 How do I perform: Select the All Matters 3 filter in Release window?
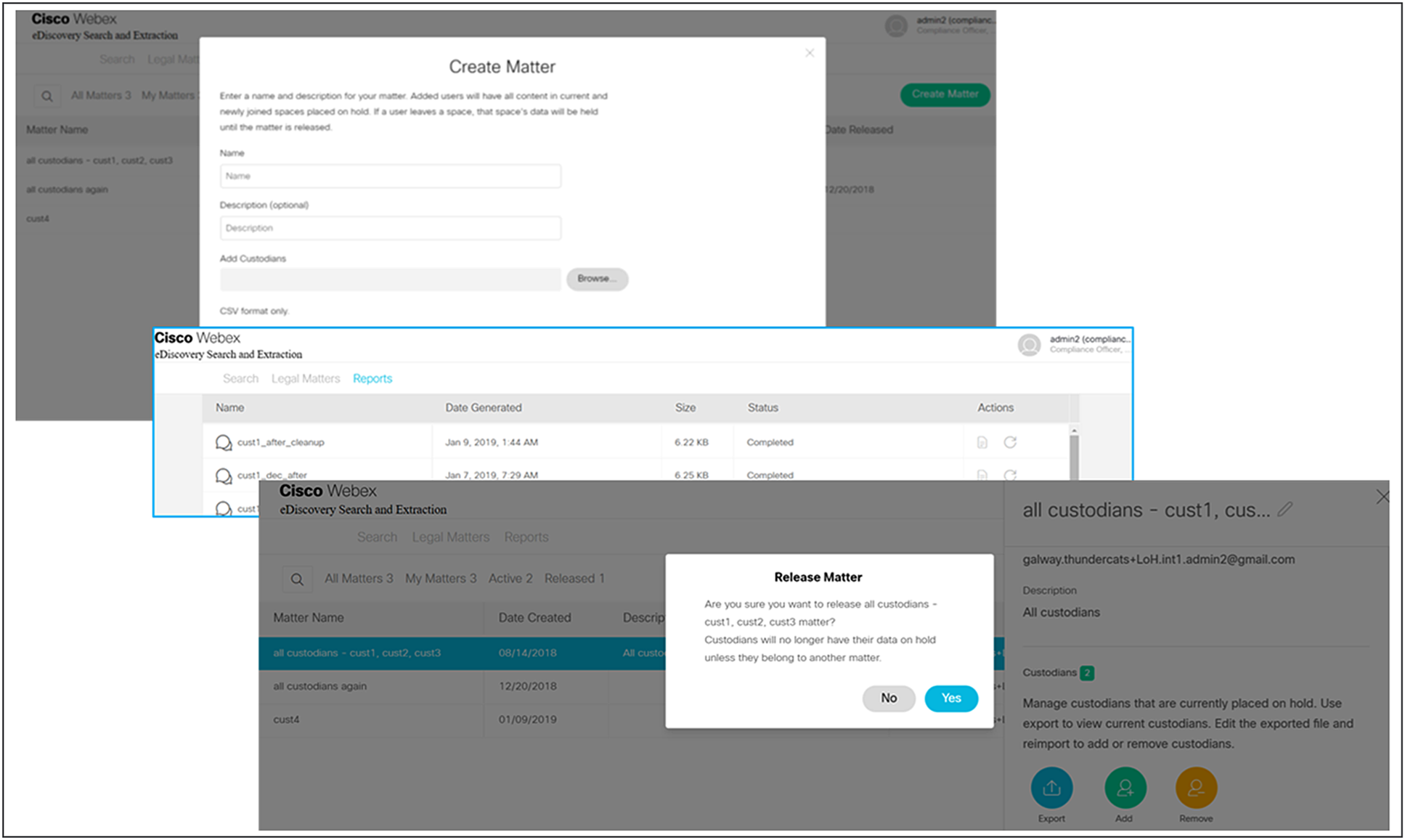coord(359,579)
